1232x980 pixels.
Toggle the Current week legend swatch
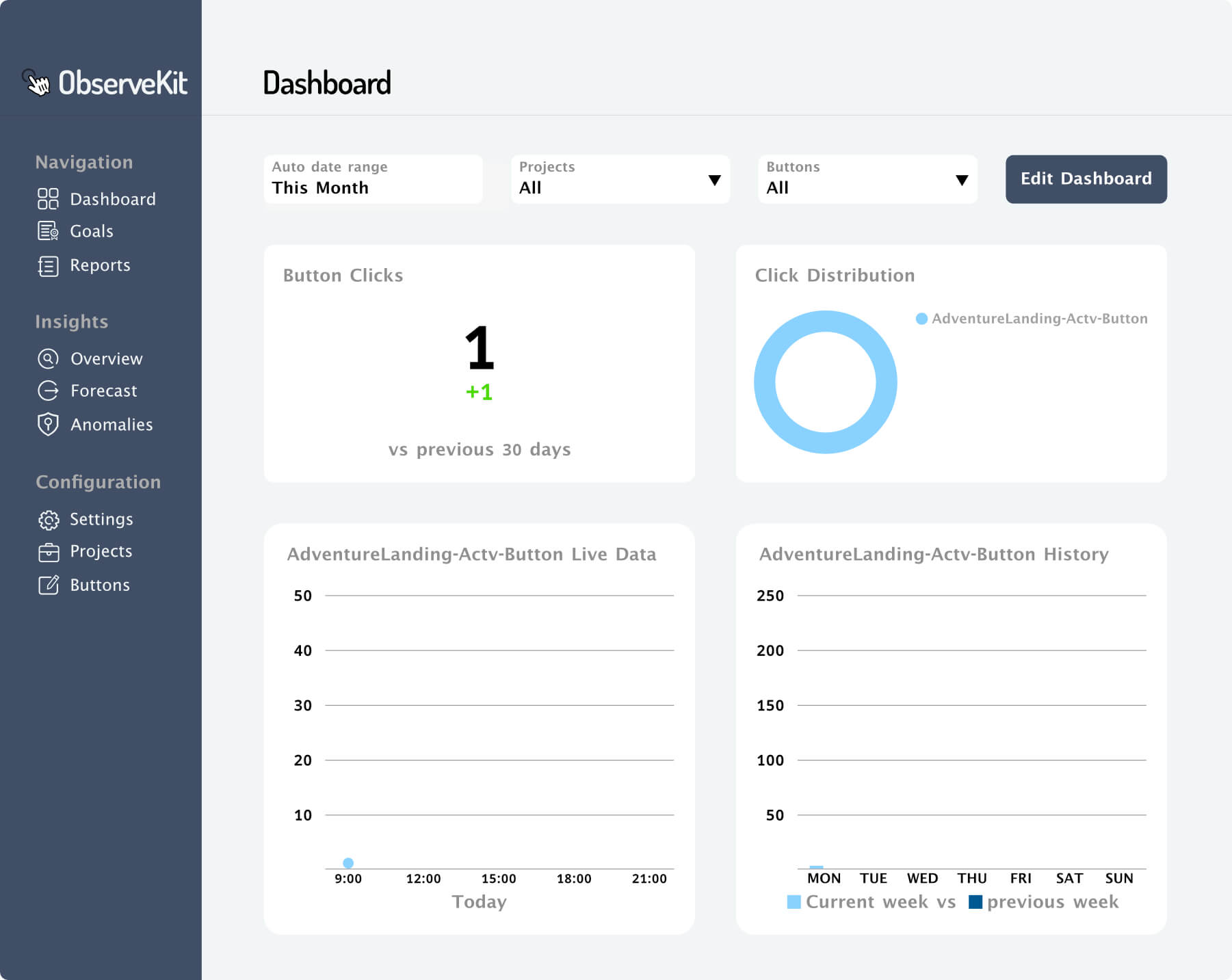click(x=794, y=901)
